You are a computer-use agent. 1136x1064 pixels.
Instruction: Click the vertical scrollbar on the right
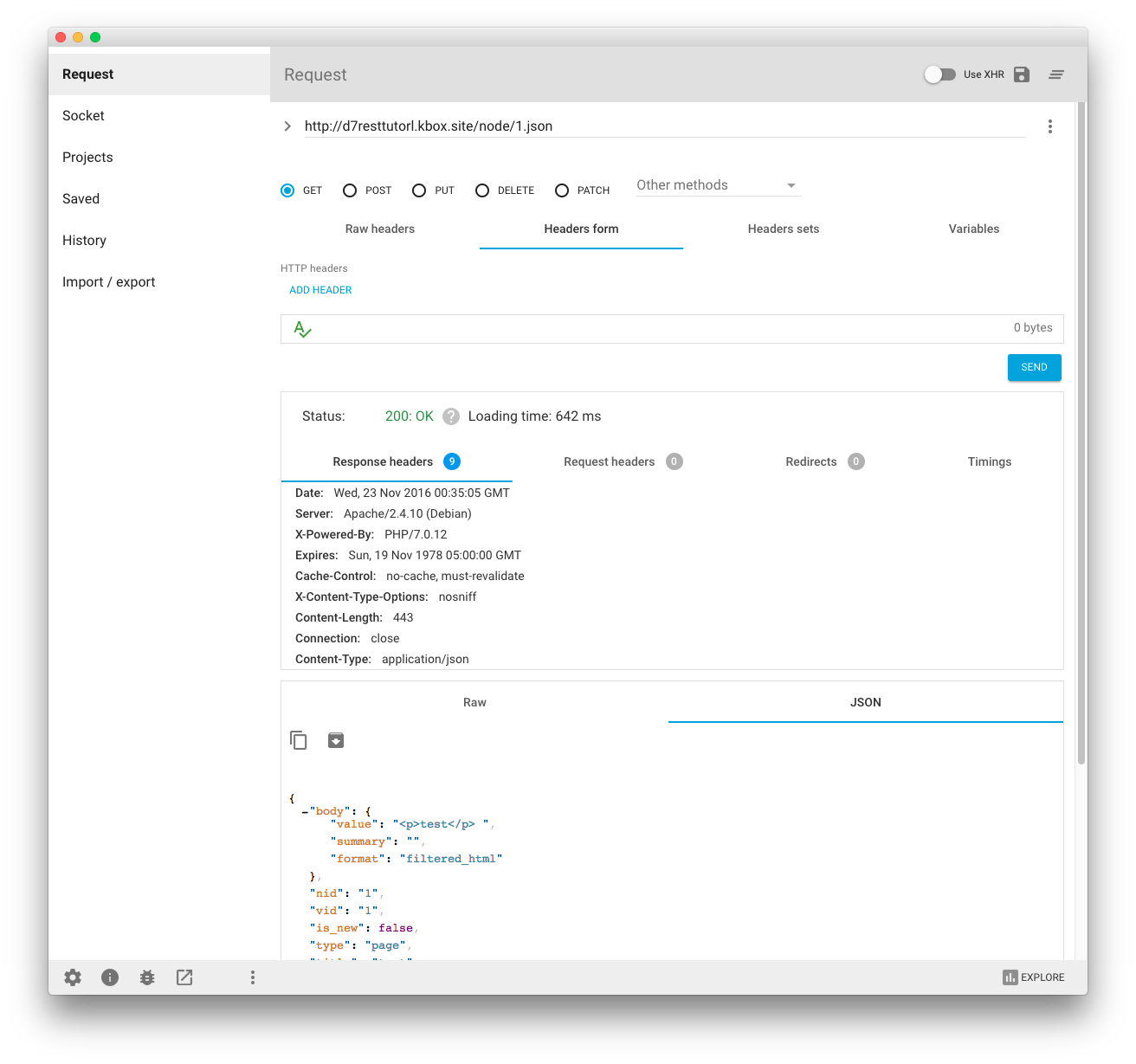[1081, 433]
